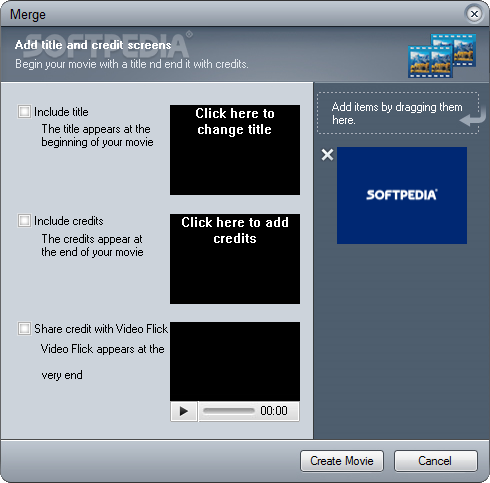490x483 pixels.
Task: Click the film strip Merge icon in header
Action: pyautogui.click(x=442, y=56)
